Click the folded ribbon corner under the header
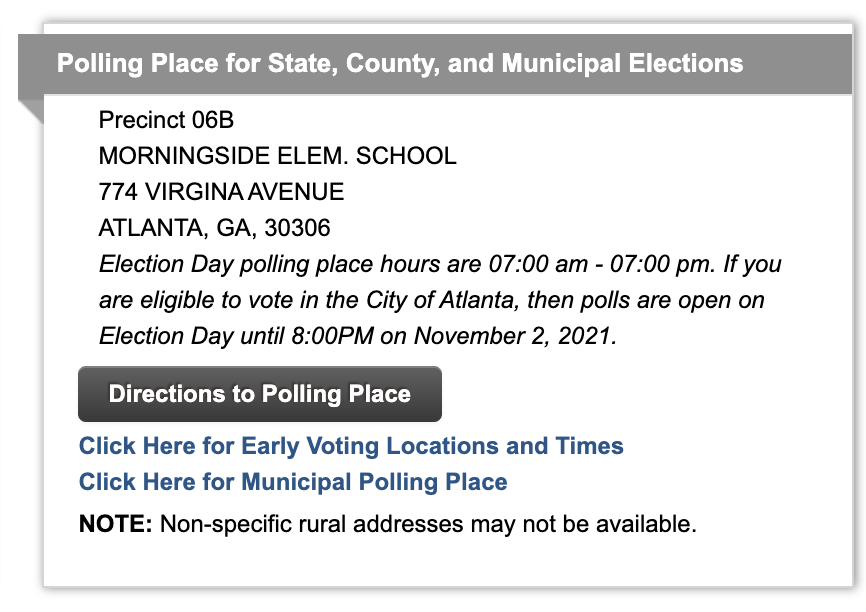This screenshot has height=612, width=866. tap(31, 112)
